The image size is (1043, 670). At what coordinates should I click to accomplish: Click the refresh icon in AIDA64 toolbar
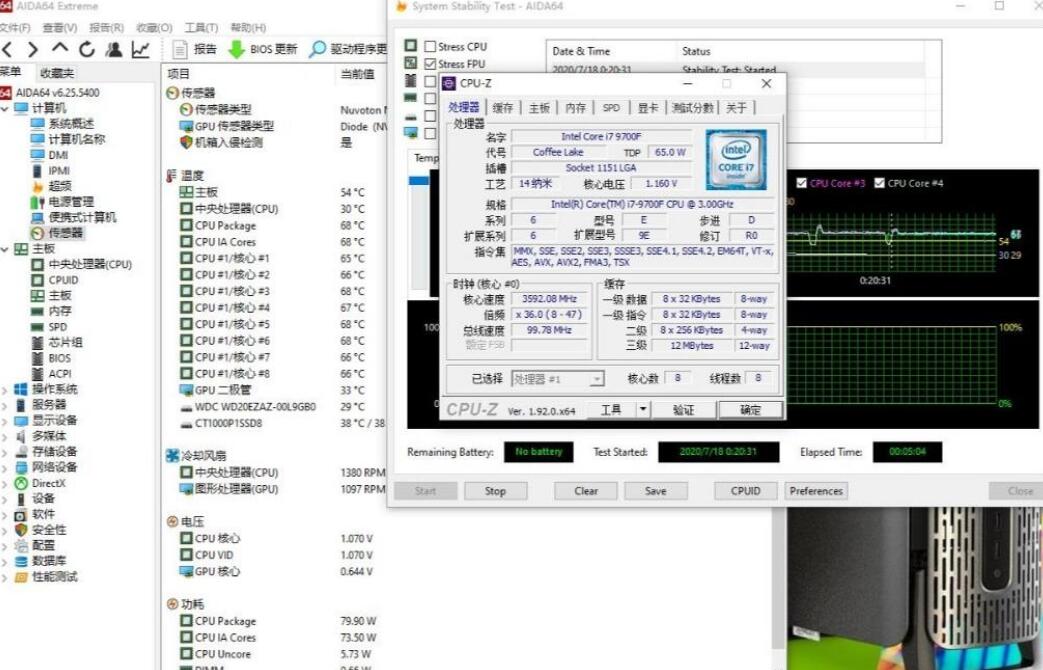[86, 50]
